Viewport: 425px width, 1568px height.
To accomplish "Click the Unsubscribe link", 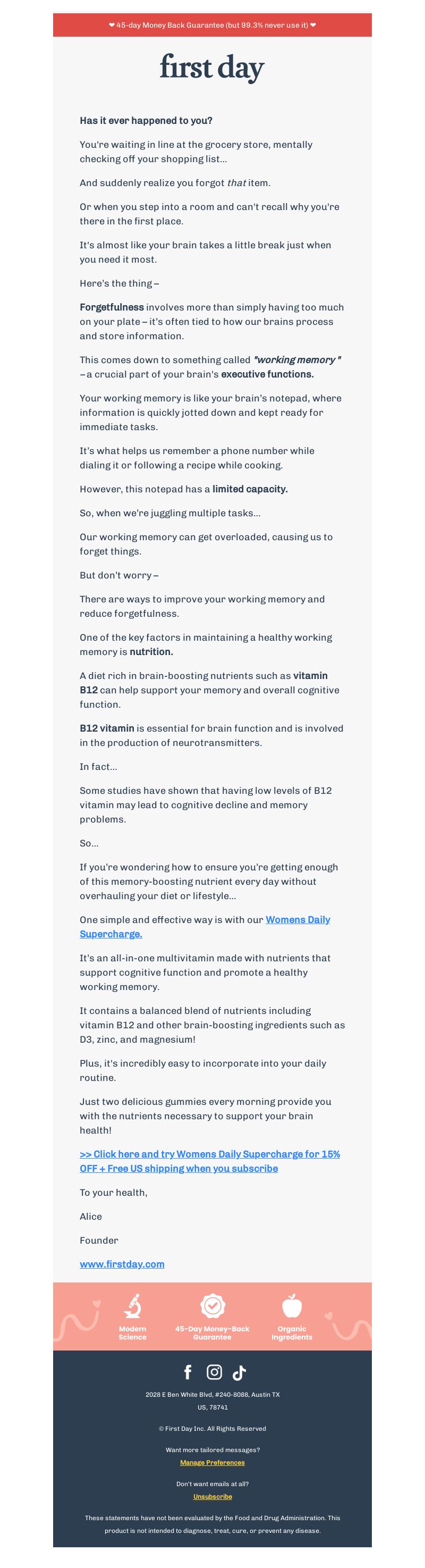I will click(x=212, y=1496).
